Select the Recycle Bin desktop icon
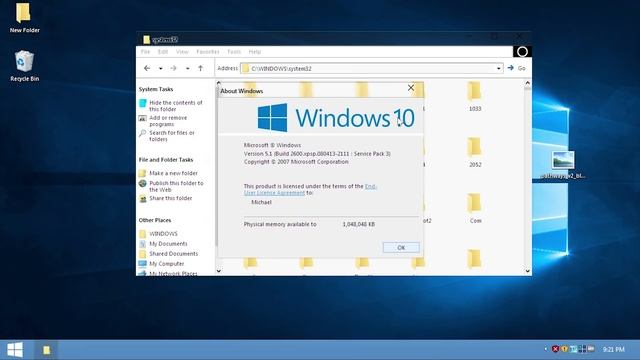Image resolution: width=640 pixels, height=360 pixels. pos(24,66)
